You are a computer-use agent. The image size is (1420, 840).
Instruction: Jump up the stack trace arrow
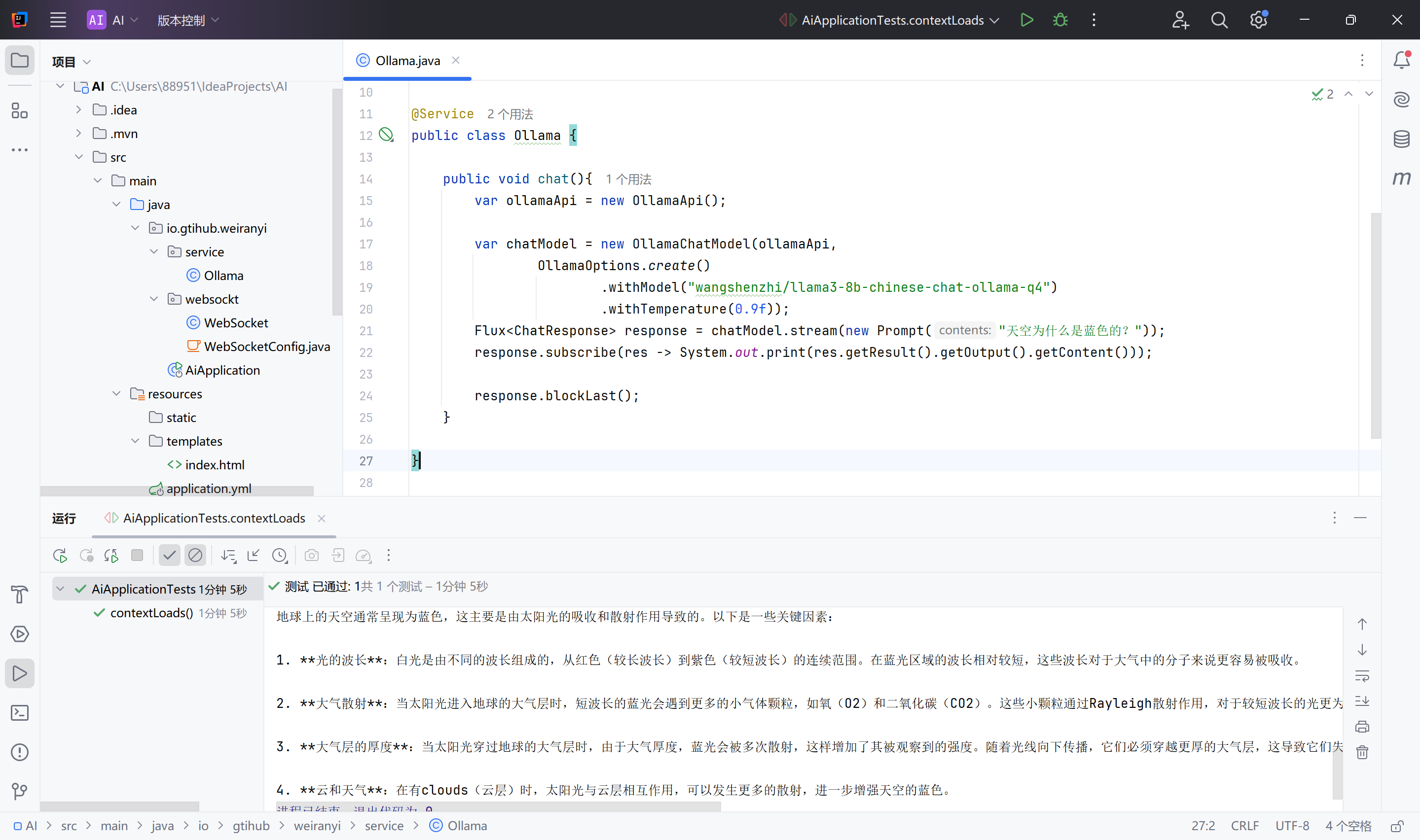click(1362, 625)
